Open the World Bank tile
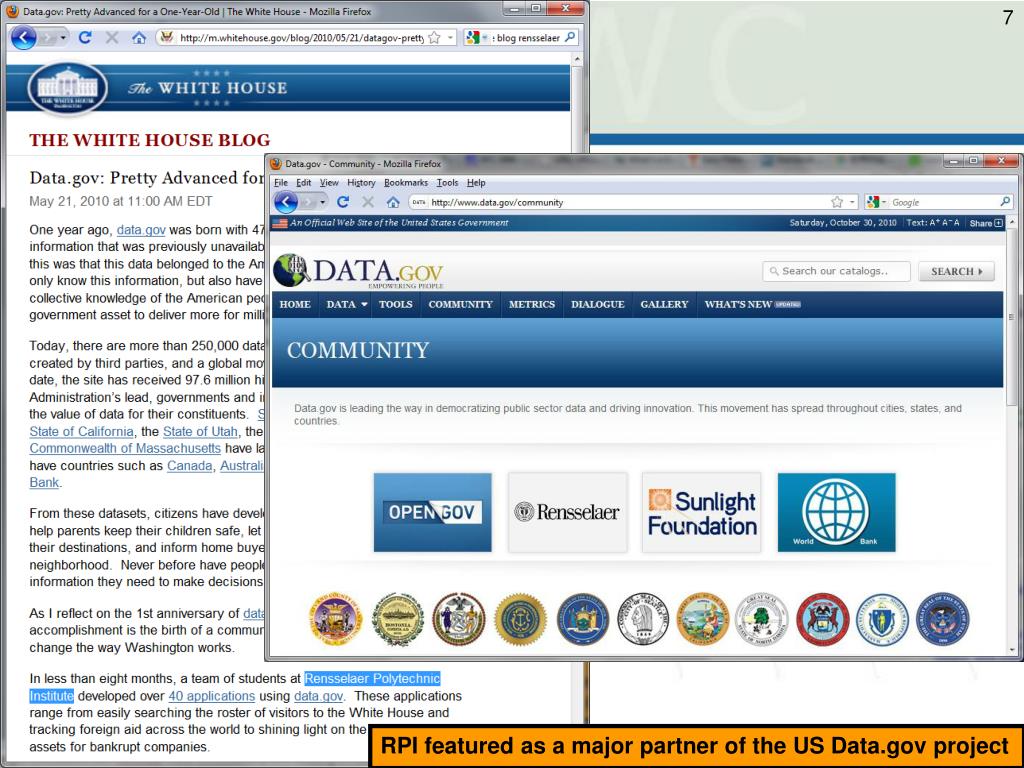Image resolution: width=1024 pixels, height=768 pixels. (x=837, y=513)
